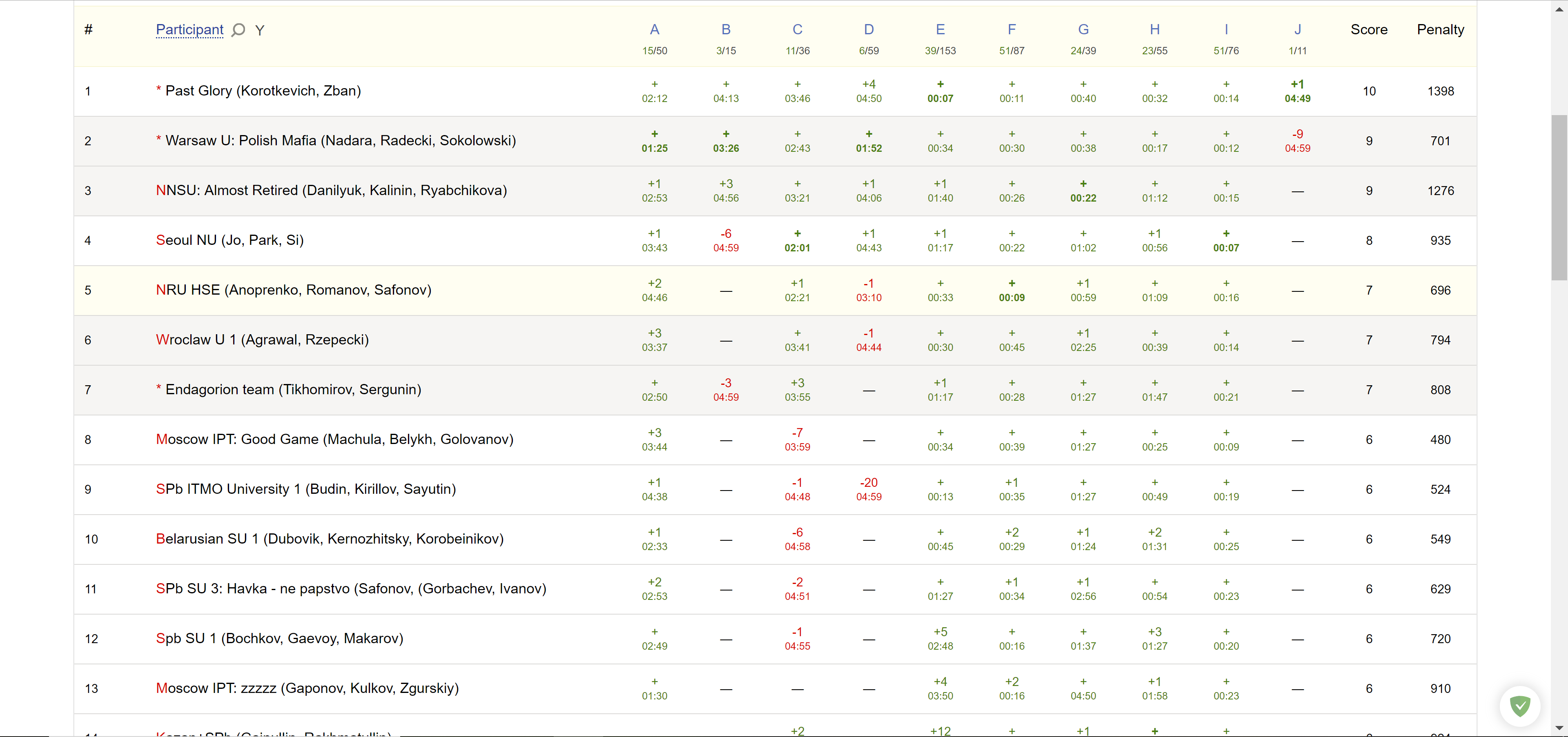This screenshot has height=737, width=1568.
Task: Click the scrollbar up arrow
Action: point(1559,9)
